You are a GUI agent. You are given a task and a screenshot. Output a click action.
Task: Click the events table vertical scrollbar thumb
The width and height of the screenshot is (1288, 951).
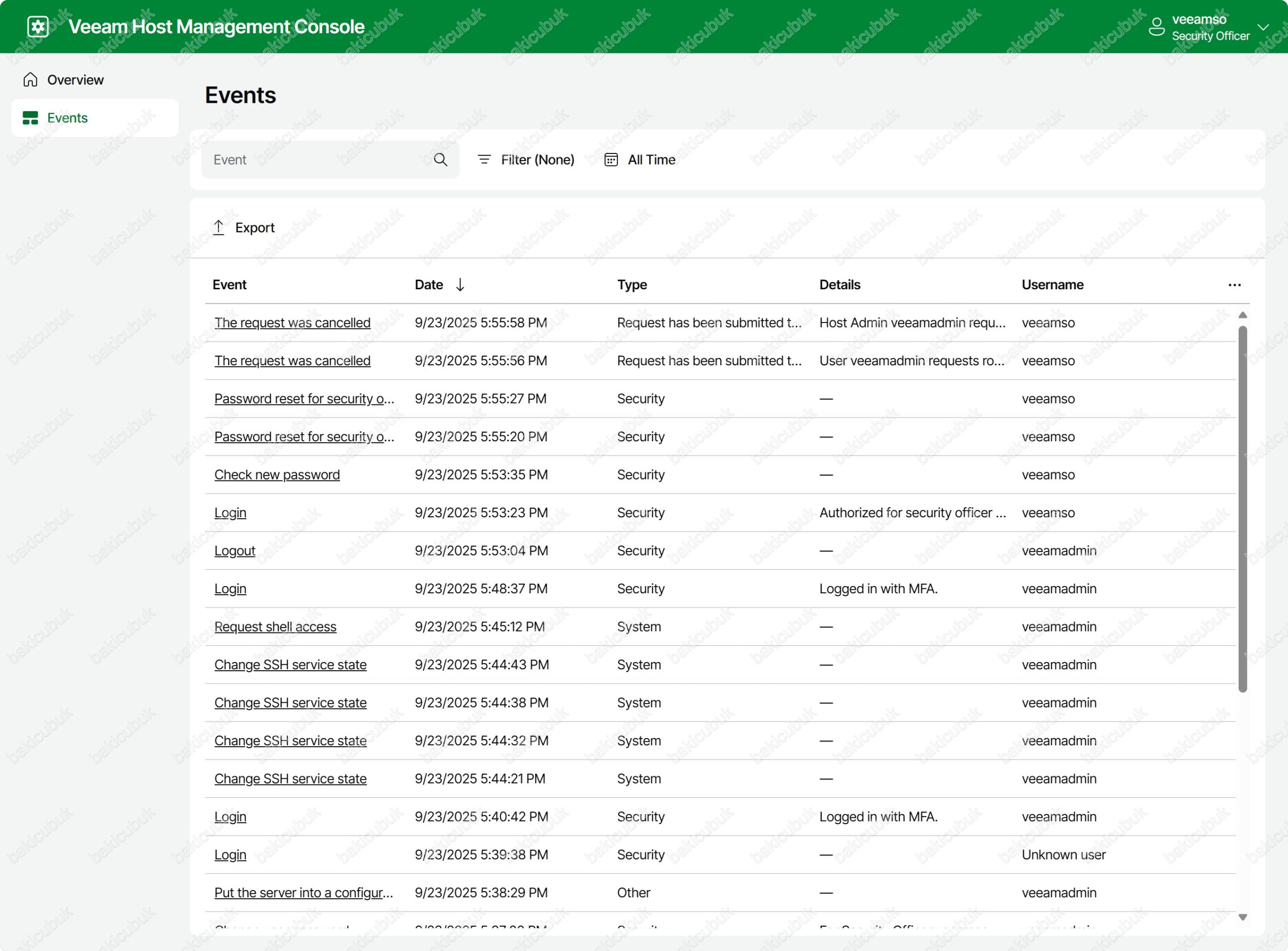coord(1243,509)
